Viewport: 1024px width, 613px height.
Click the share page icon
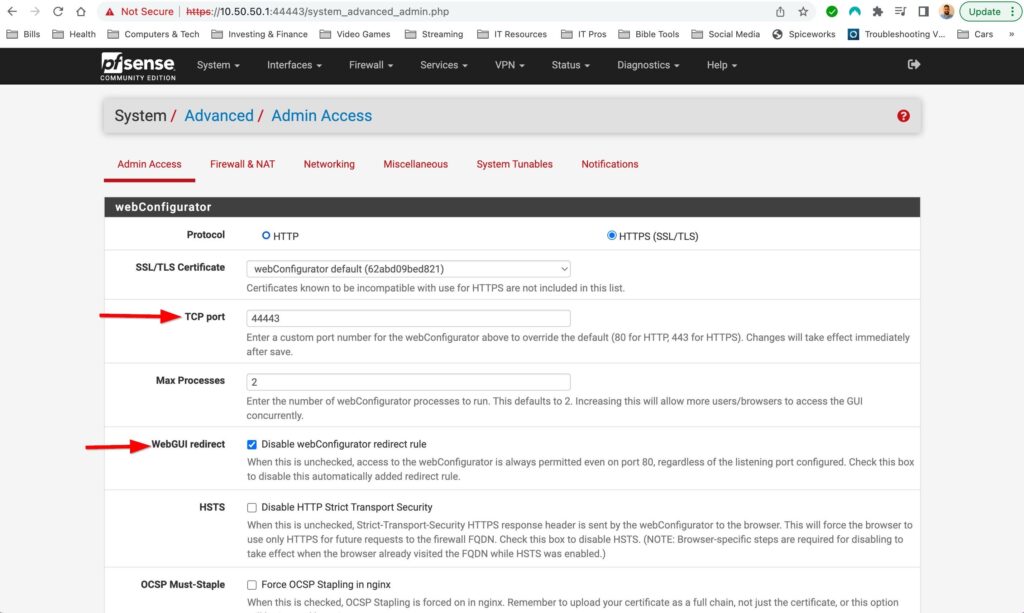780,12
